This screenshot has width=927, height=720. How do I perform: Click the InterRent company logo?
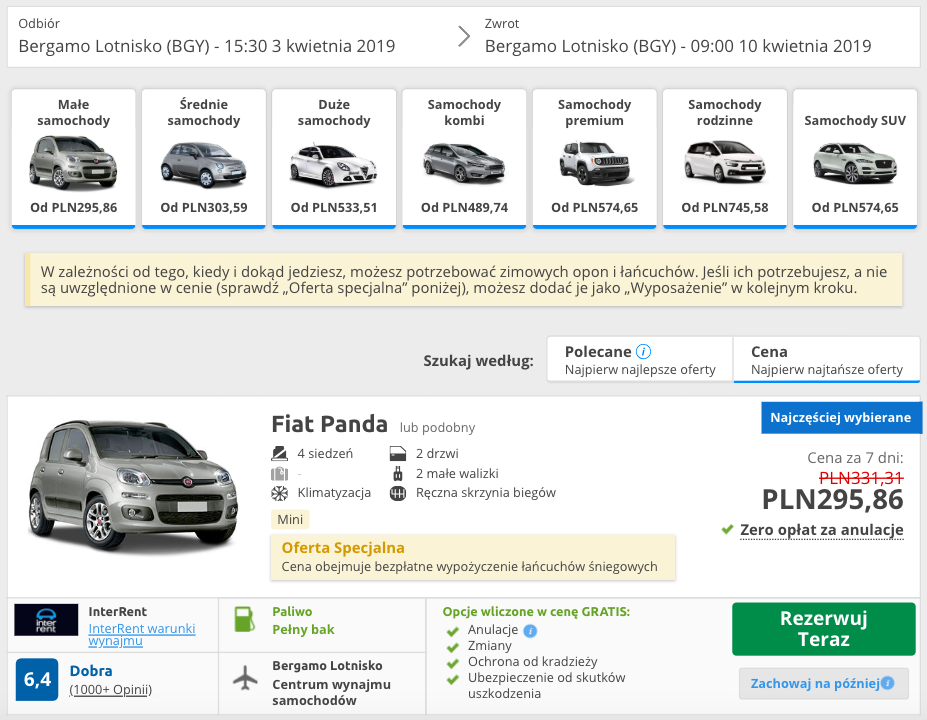tap(46, 620)
